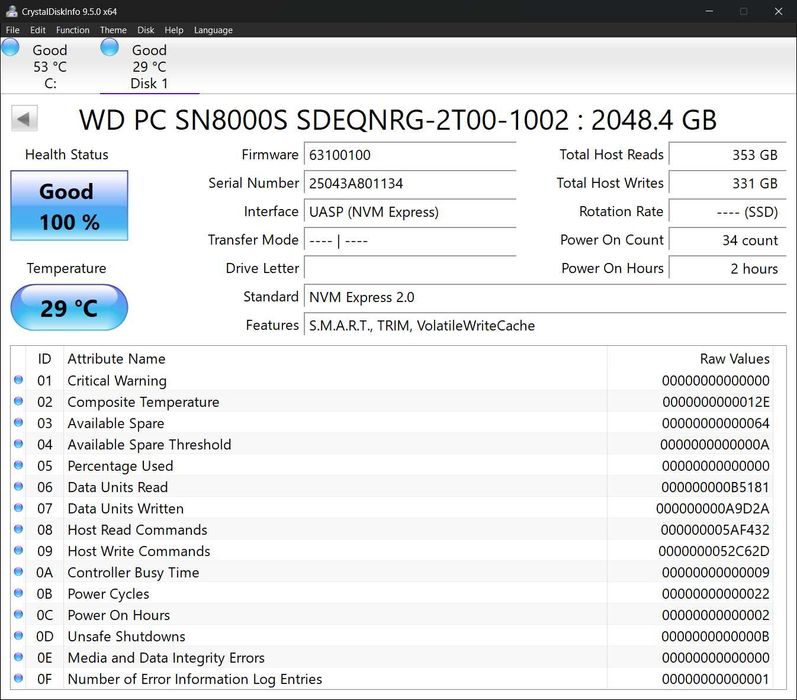Image resolution: width=797 pixels, height=700 pixels.
Task: Click the status dot beside Media and Data Integrity Errors
Action: [x=19, y=657]
